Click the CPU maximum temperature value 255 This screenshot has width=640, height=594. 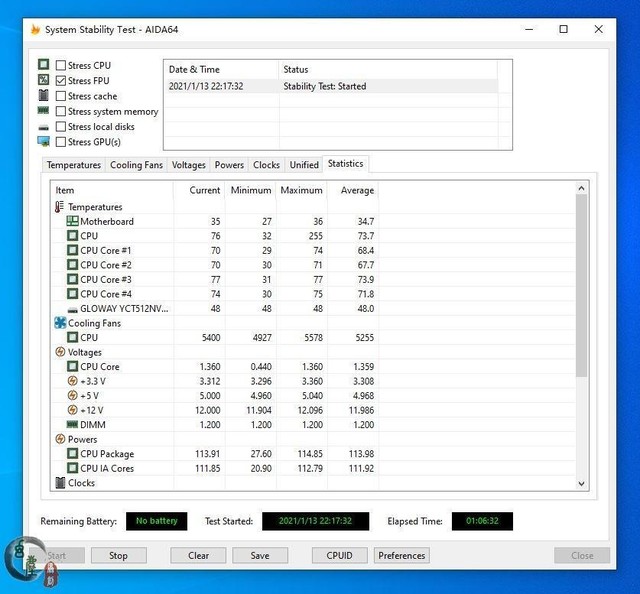pyautogui.click(x=315, y=236)
